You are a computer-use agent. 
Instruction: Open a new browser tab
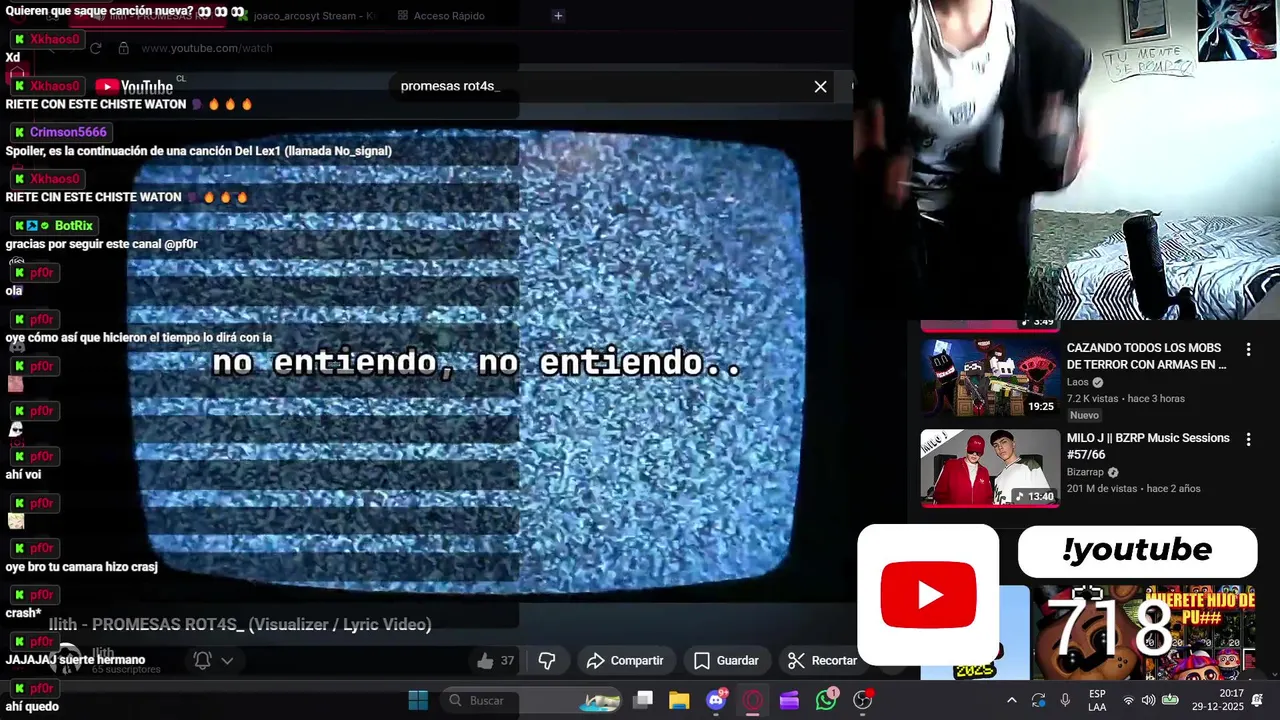558,16
